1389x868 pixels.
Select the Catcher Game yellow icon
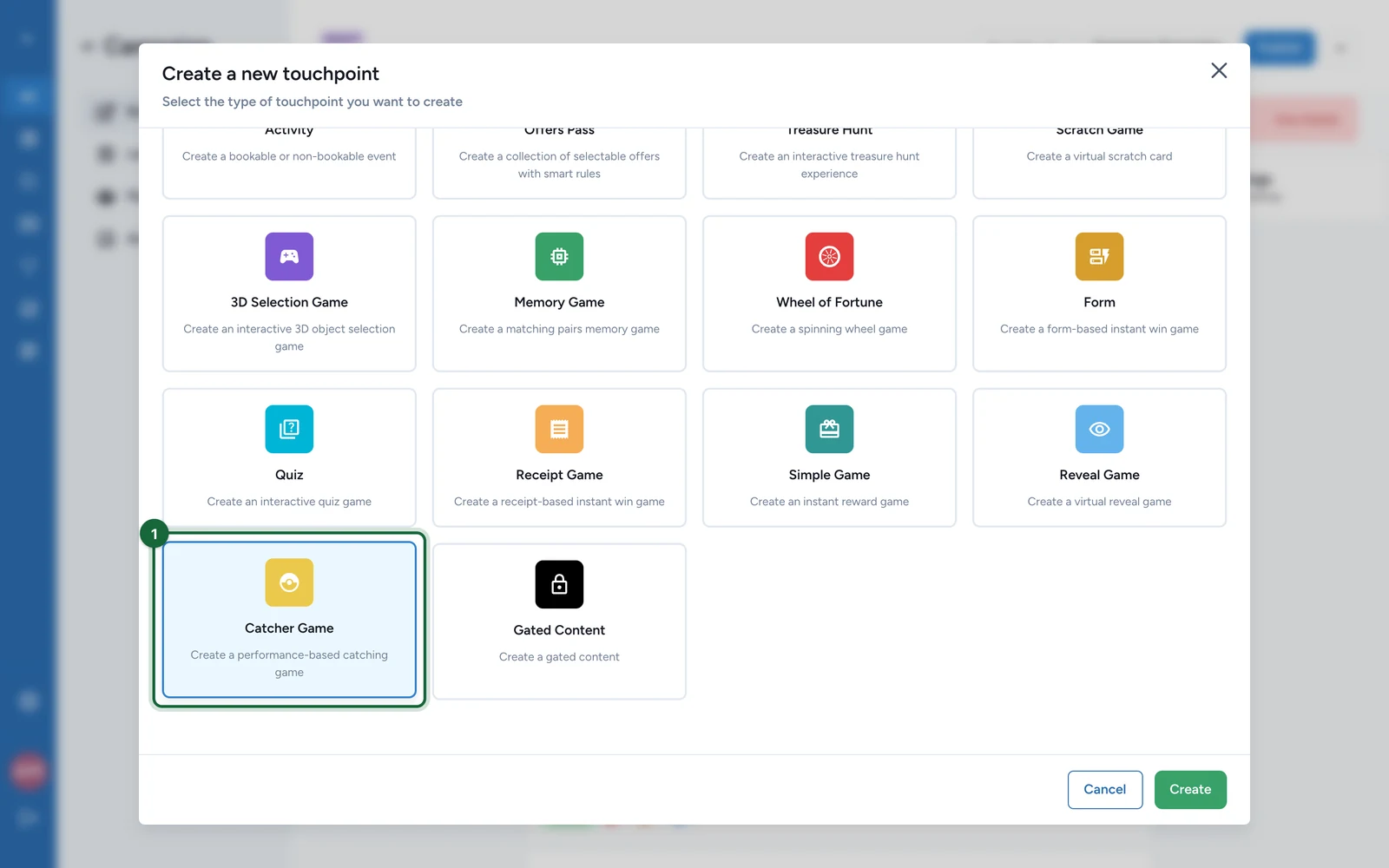(x=289, y=582)
